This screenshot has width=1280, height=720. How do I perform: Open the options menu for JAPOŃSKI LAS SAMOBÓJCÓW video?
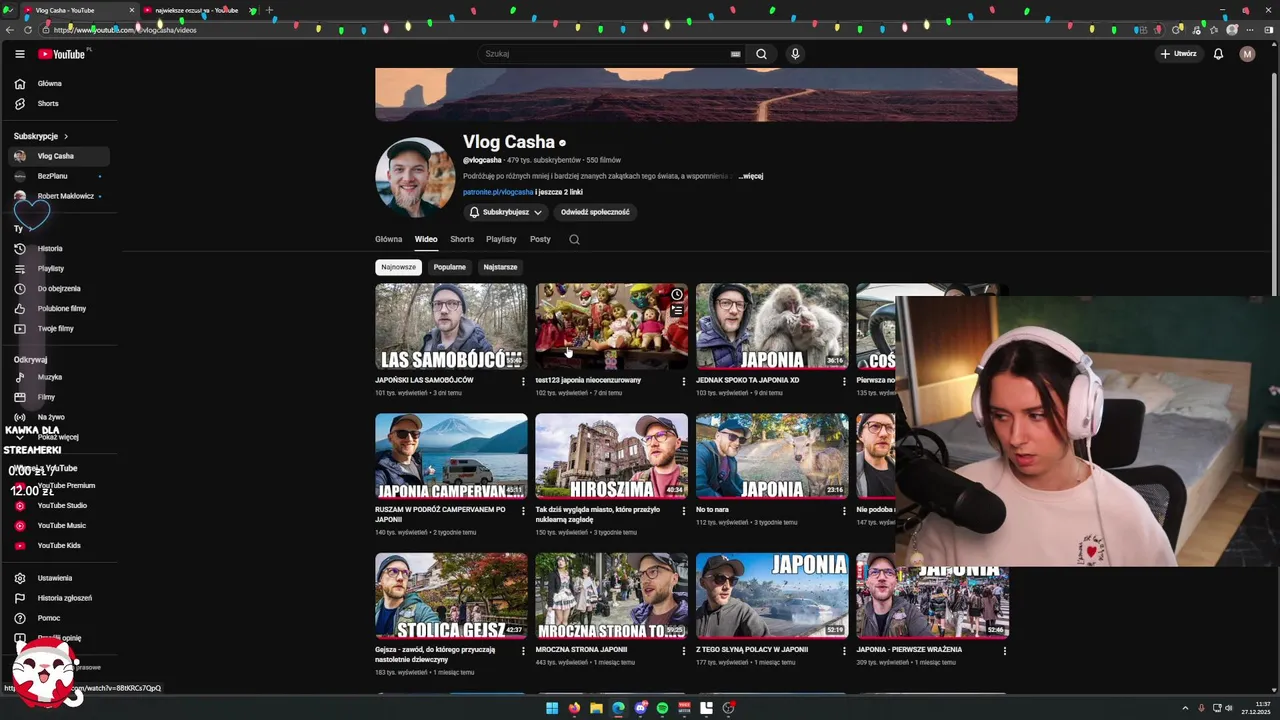523,381
